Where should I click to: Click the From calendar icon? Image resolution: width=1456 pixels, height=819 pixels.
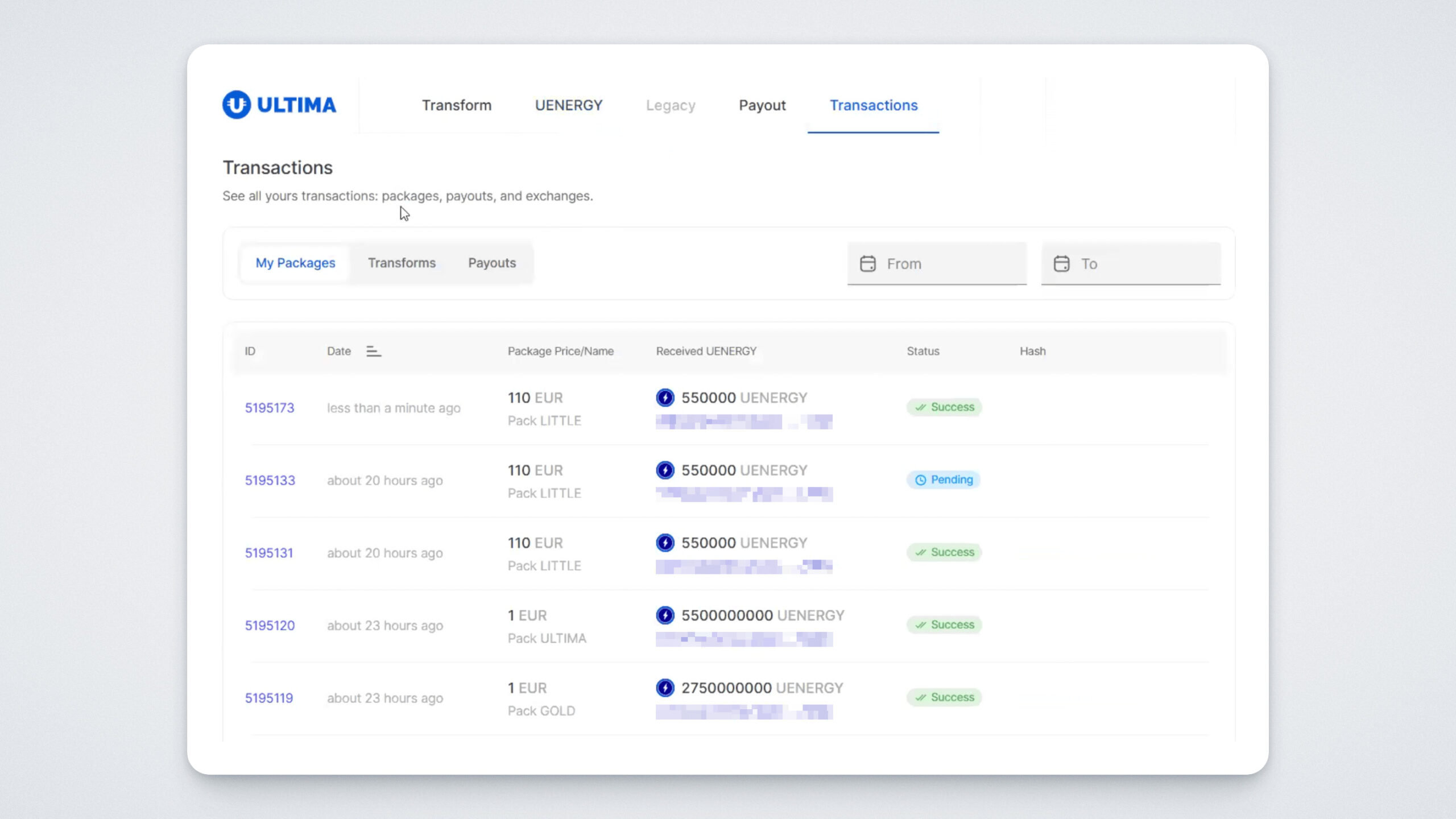[867, 264]
